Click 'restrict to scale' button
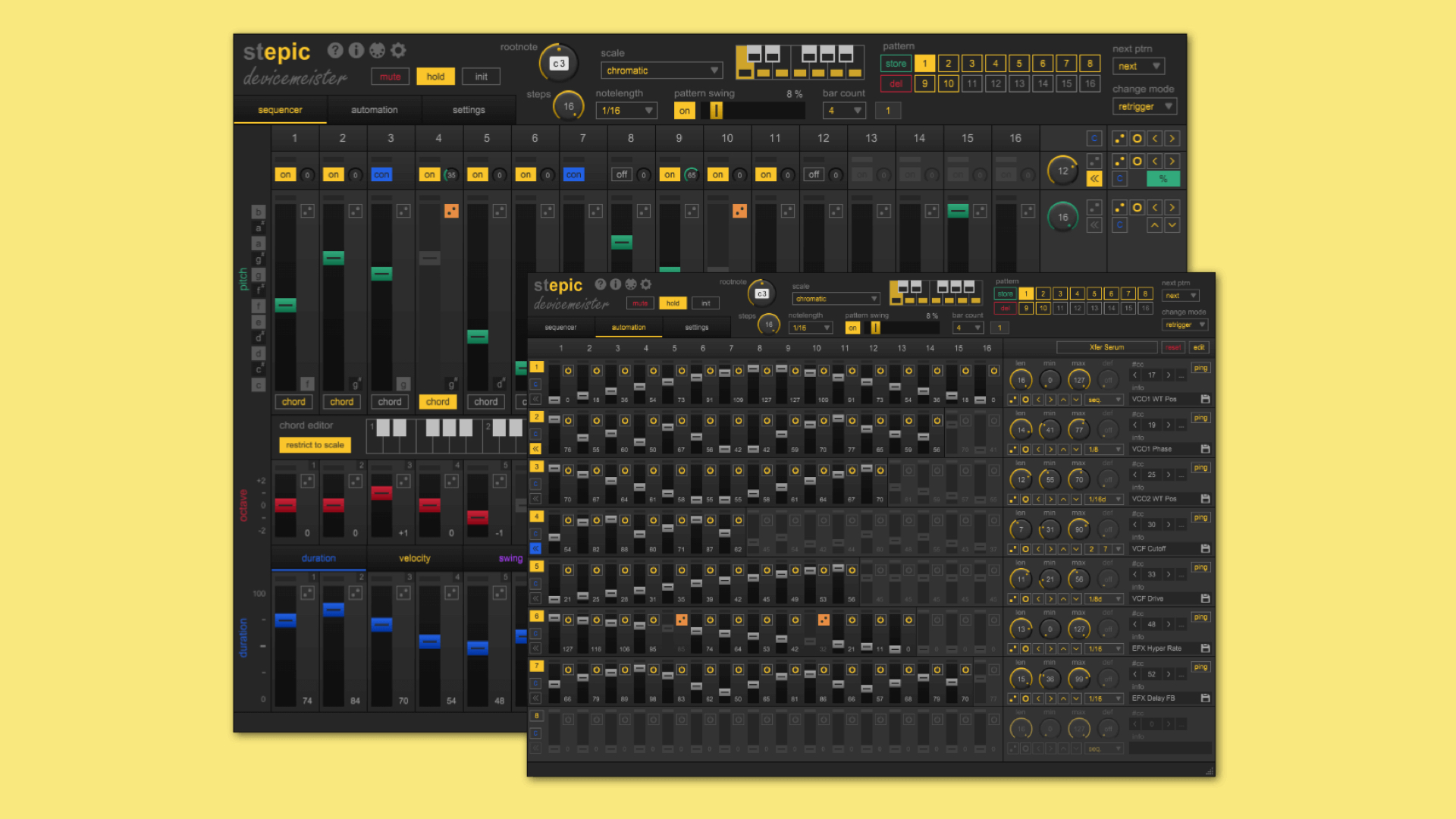The image size is (1456, 819). 315,445
